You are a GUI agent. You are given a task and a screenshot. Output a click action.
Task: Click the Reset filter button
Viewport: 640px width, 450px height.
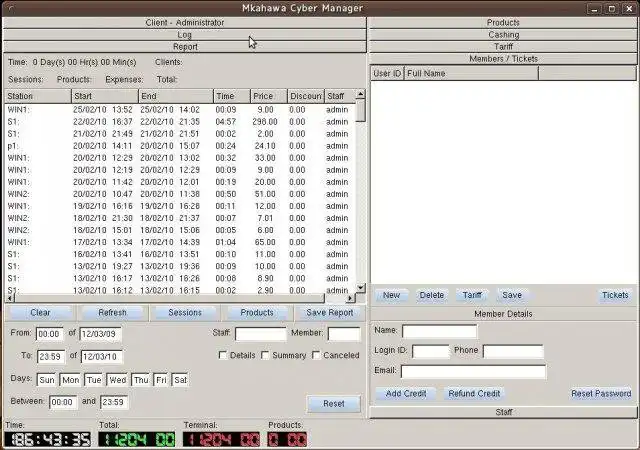pyautogui.click(x=334, y=403)
